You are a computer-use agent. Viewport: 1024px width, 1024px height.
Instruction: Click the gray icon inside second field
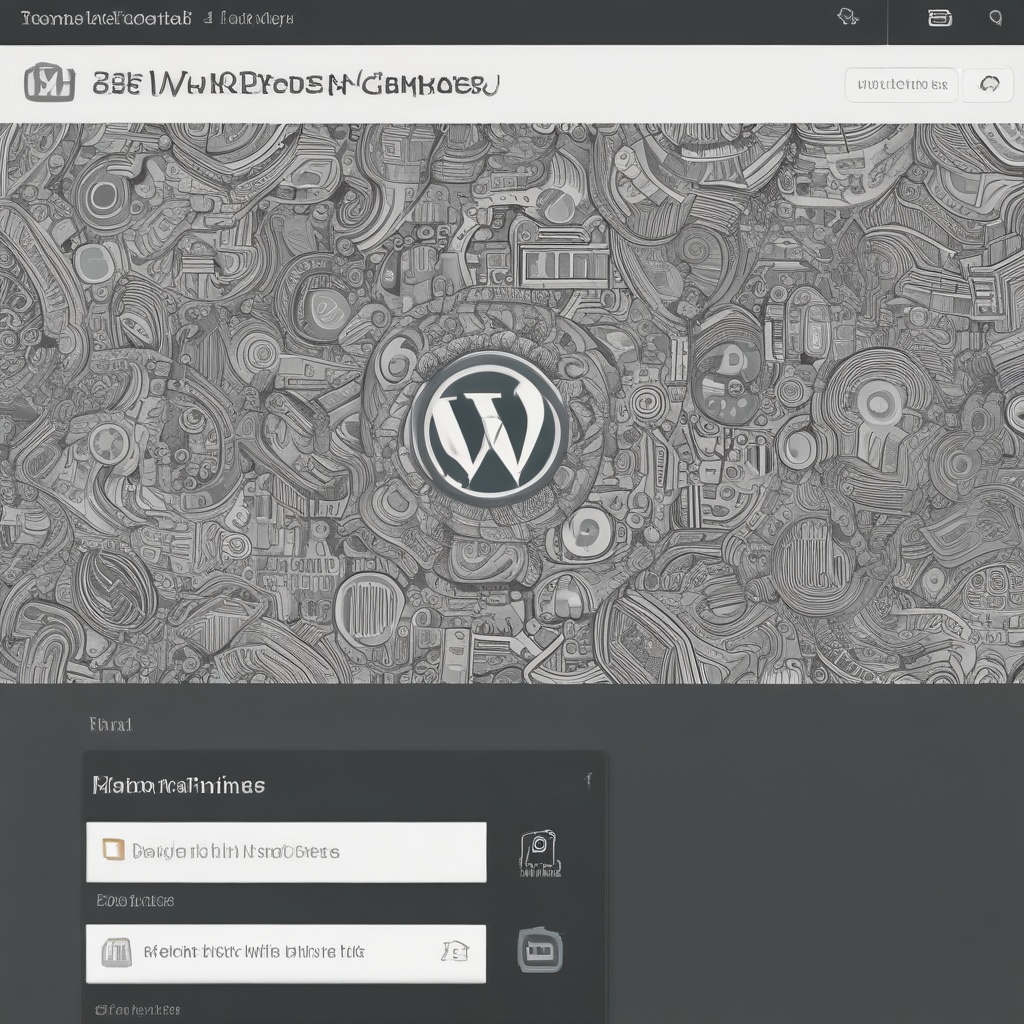point(116,952)
